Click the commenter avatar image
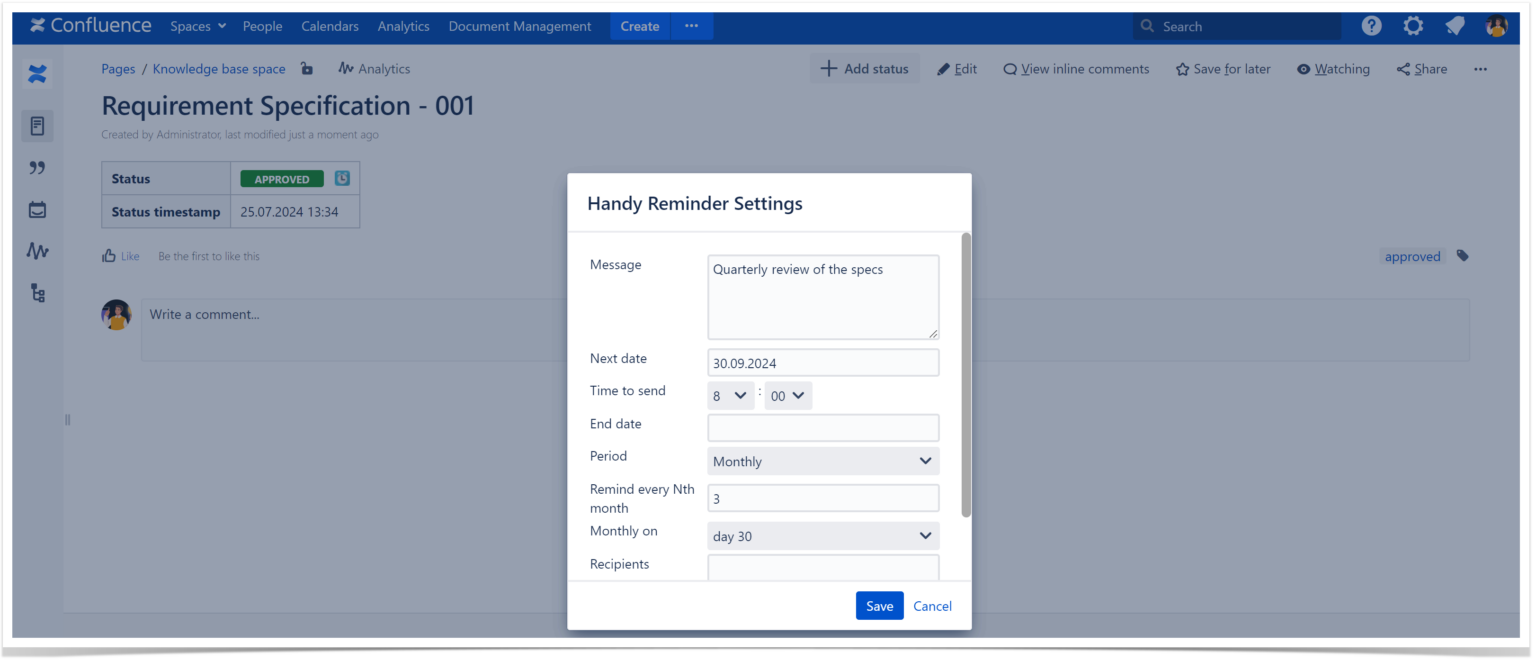 click(116, 315)
